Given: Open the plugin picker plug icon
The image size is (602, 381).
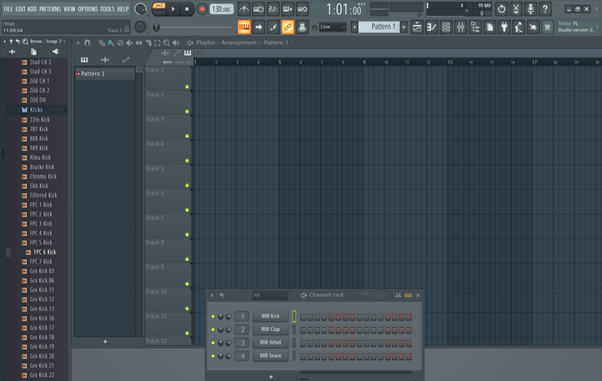Looking at the screenshot, I should point(504,27).
